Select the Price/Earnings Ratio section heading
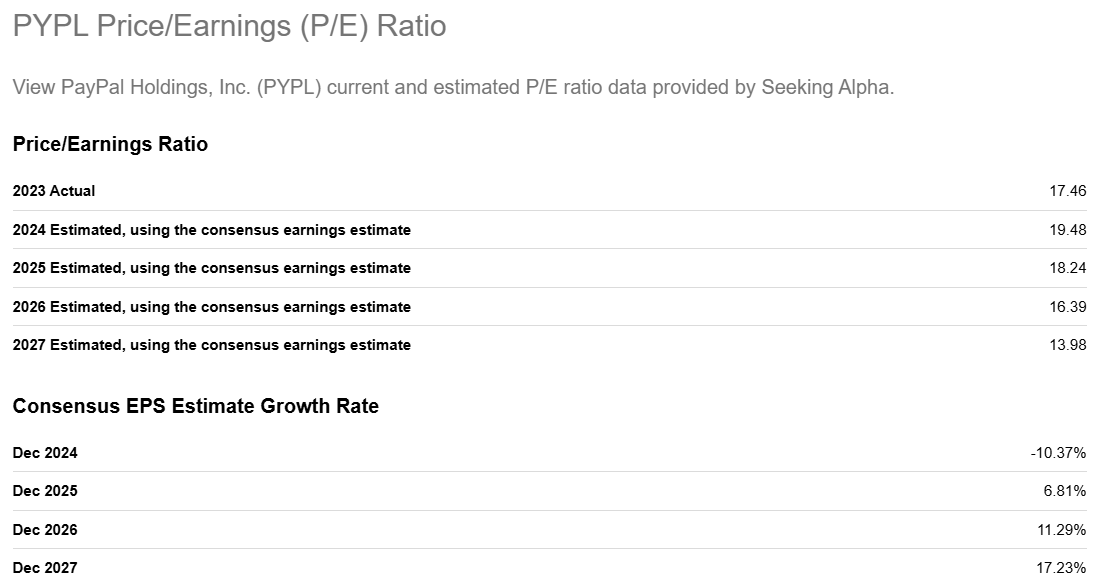This screenshot has height=584, width=1106. click(x=110, y=144)
